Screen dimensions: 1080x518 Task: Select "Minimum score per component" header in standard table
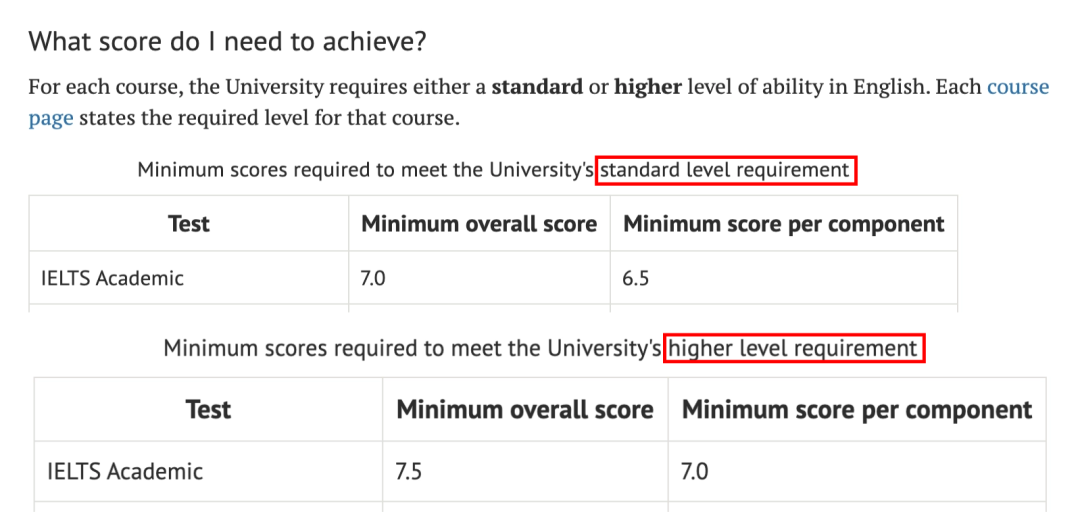[783, 224]
